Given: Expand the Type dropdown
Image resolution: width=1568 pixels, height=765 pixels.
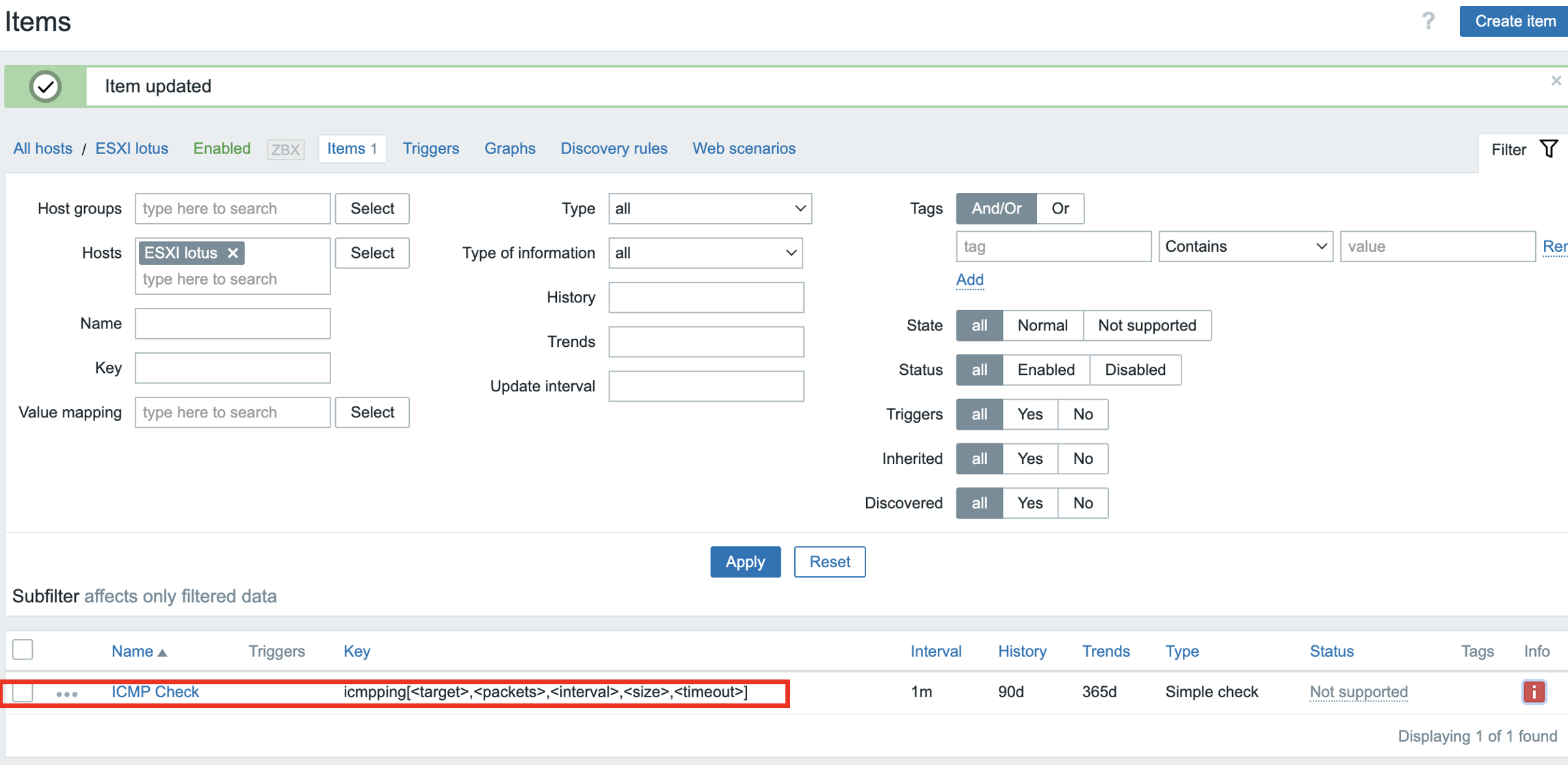Looking at the screenshot, I should [x=709, y=209].
